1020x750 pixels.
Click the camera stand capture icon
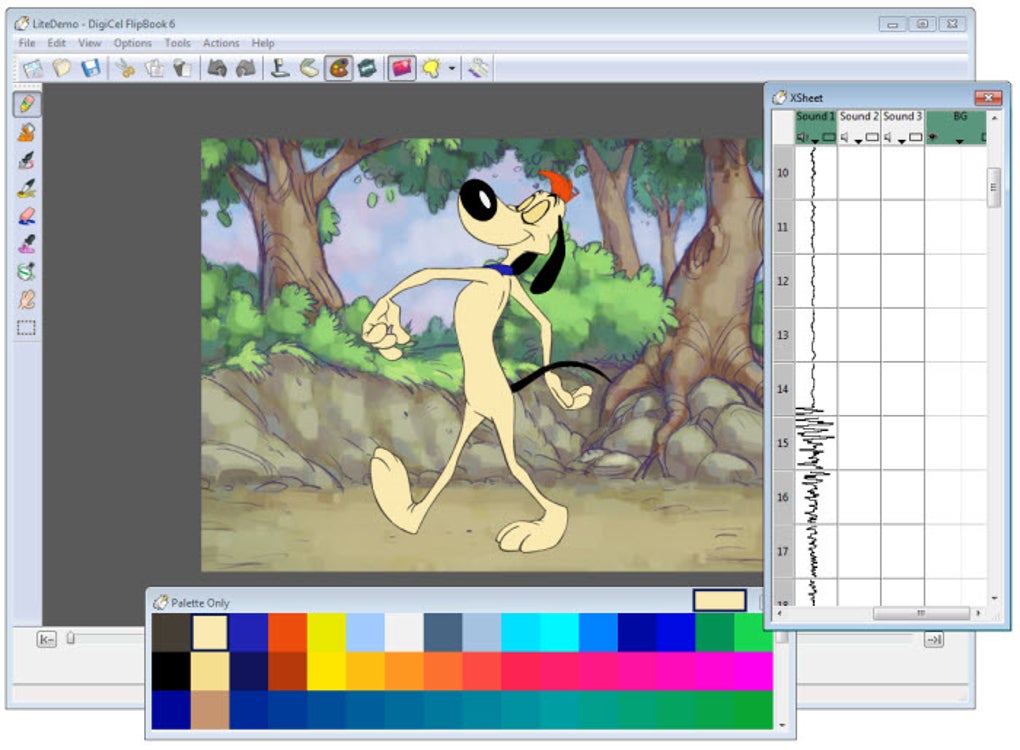click(x=280, y=68)
